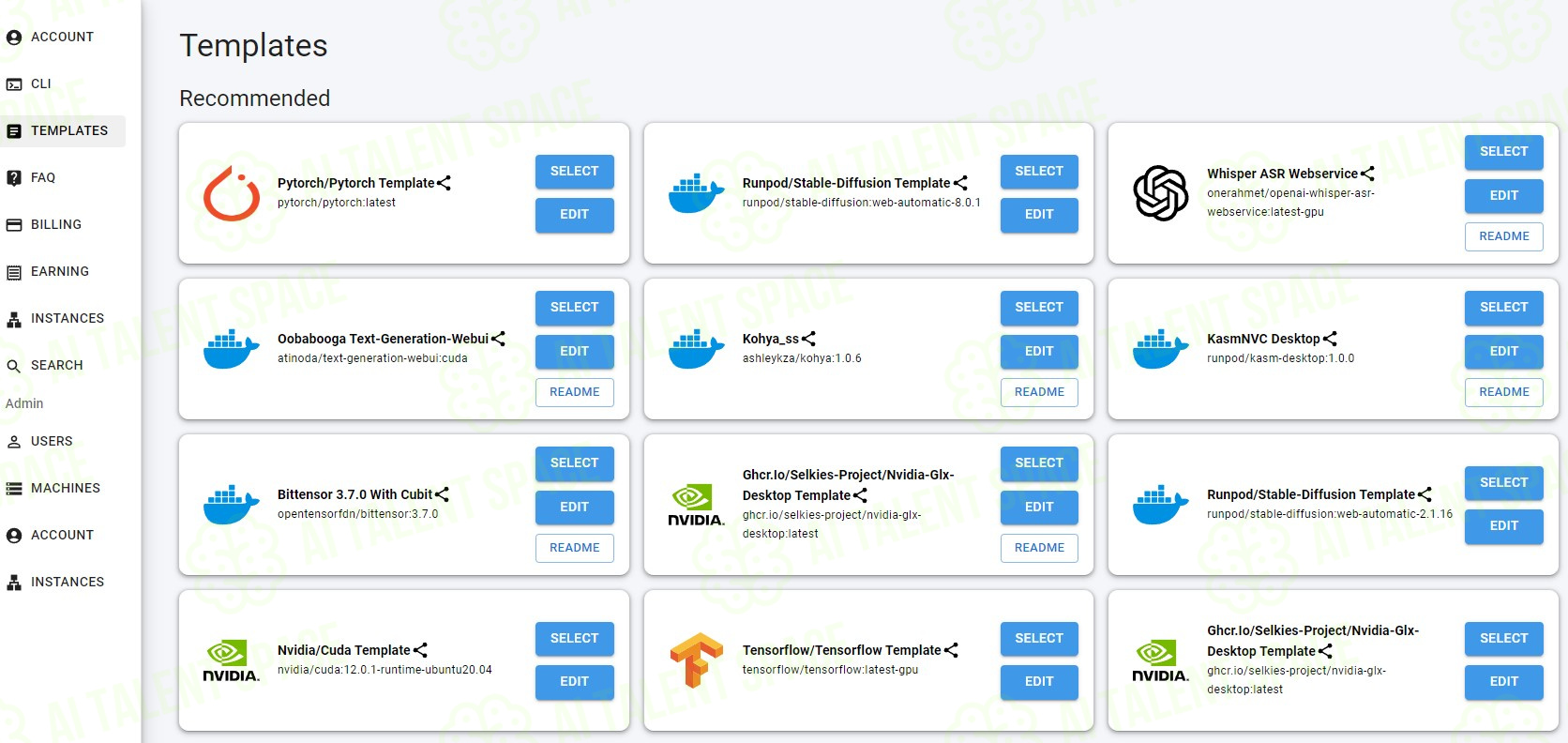Open README for Bittensor 3.7.0 With Cubit
This screenshot has width=1568, height=743.
click(575, 548)
